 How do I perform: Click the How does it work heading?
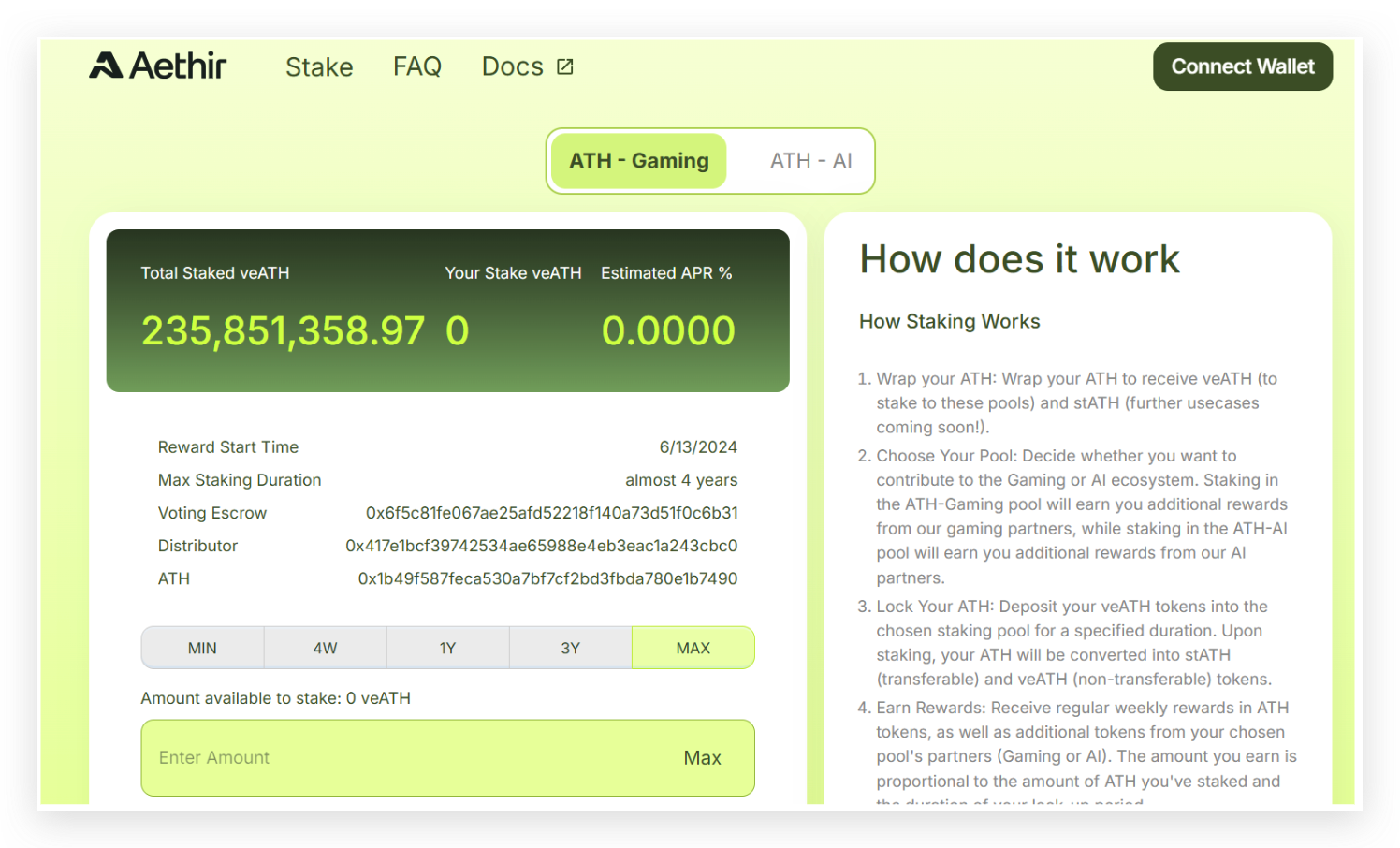[1019, 259]
